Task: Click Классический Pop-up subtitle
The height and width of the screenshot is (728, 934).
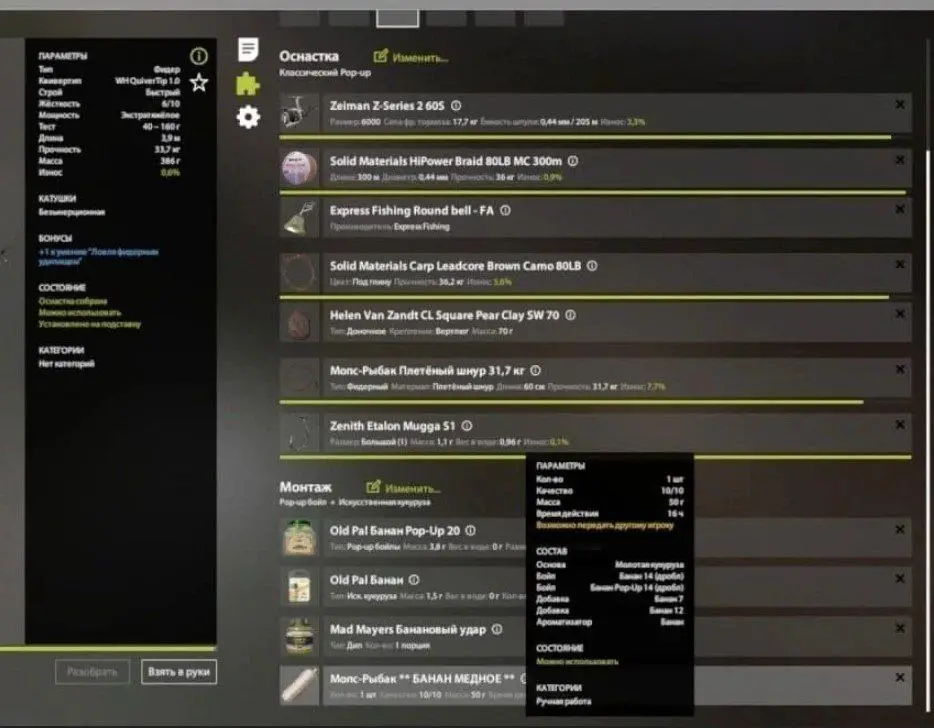Action: 325,73
